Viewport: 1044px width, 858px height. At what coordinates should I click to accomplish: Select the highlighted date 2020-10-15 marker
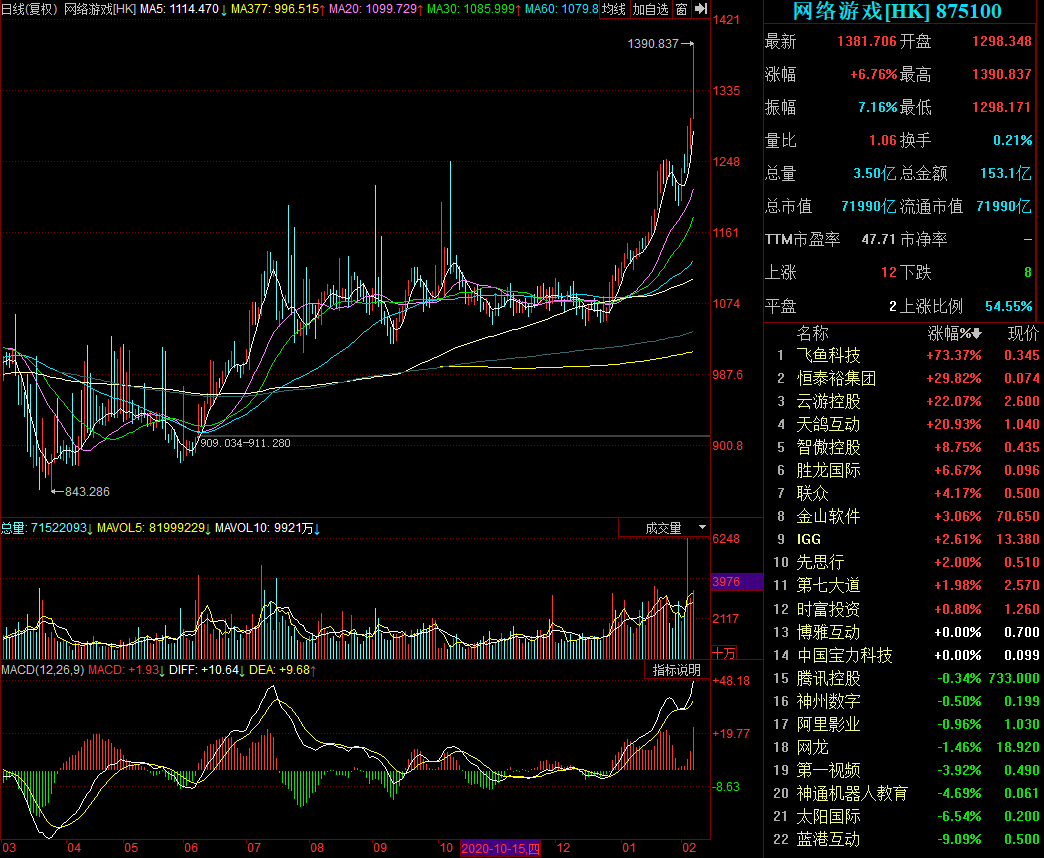coord(500,848)
